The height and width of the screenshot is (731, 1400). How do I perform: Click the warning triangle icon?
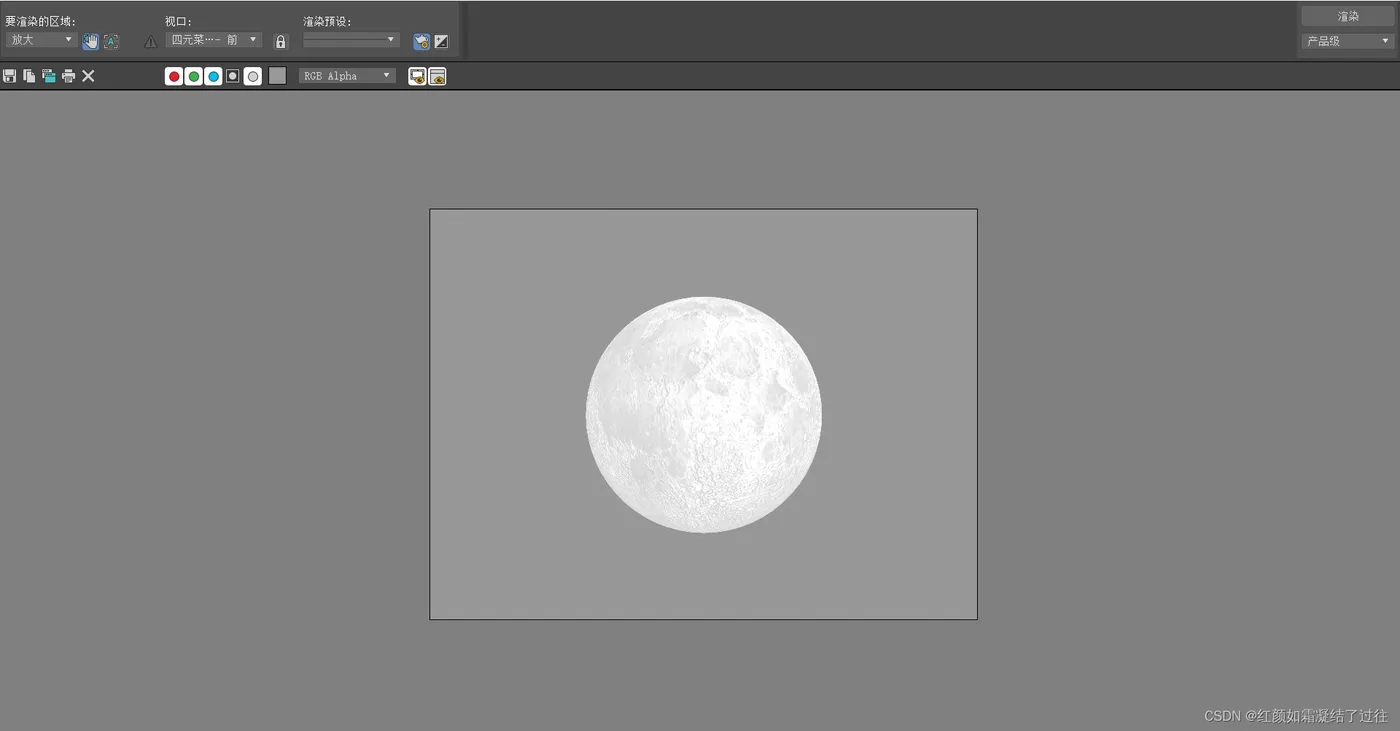coord(150,42)
